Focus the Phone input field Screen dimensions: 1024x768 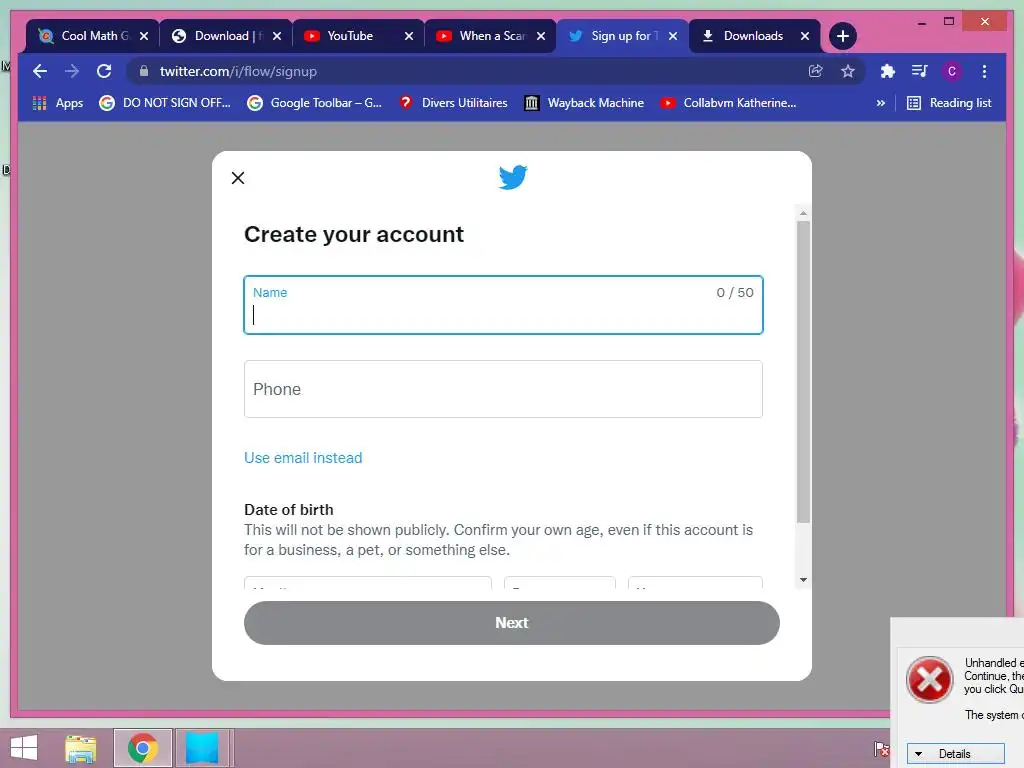(x=504, y=389)
